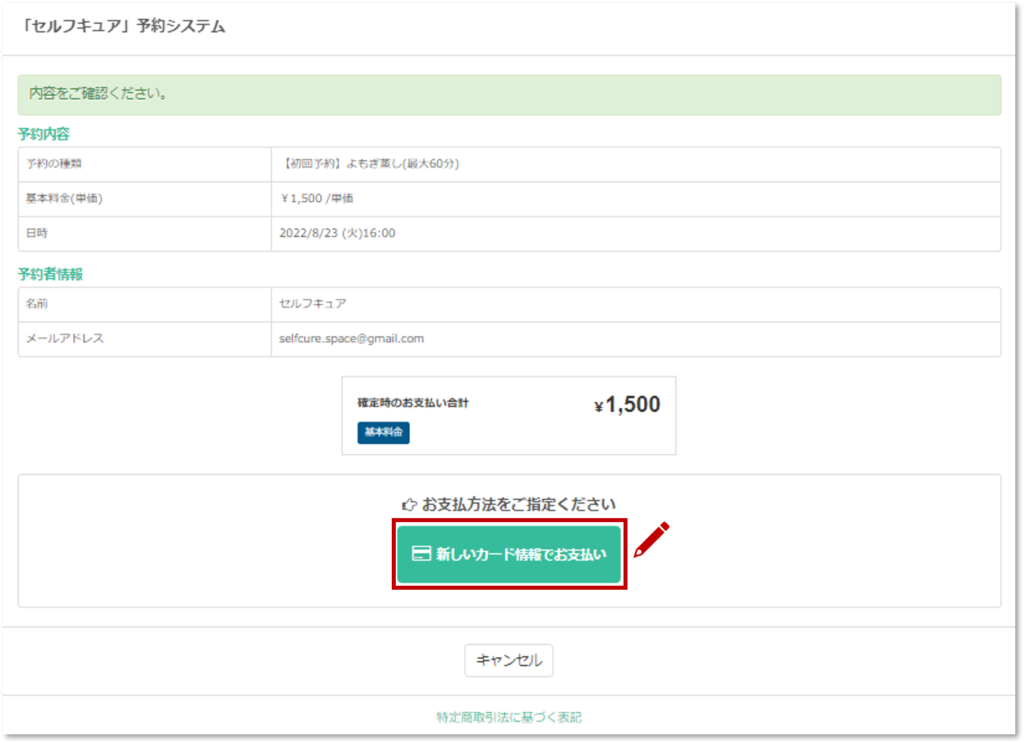Click the キャンセル button

(x=509, y=660)
